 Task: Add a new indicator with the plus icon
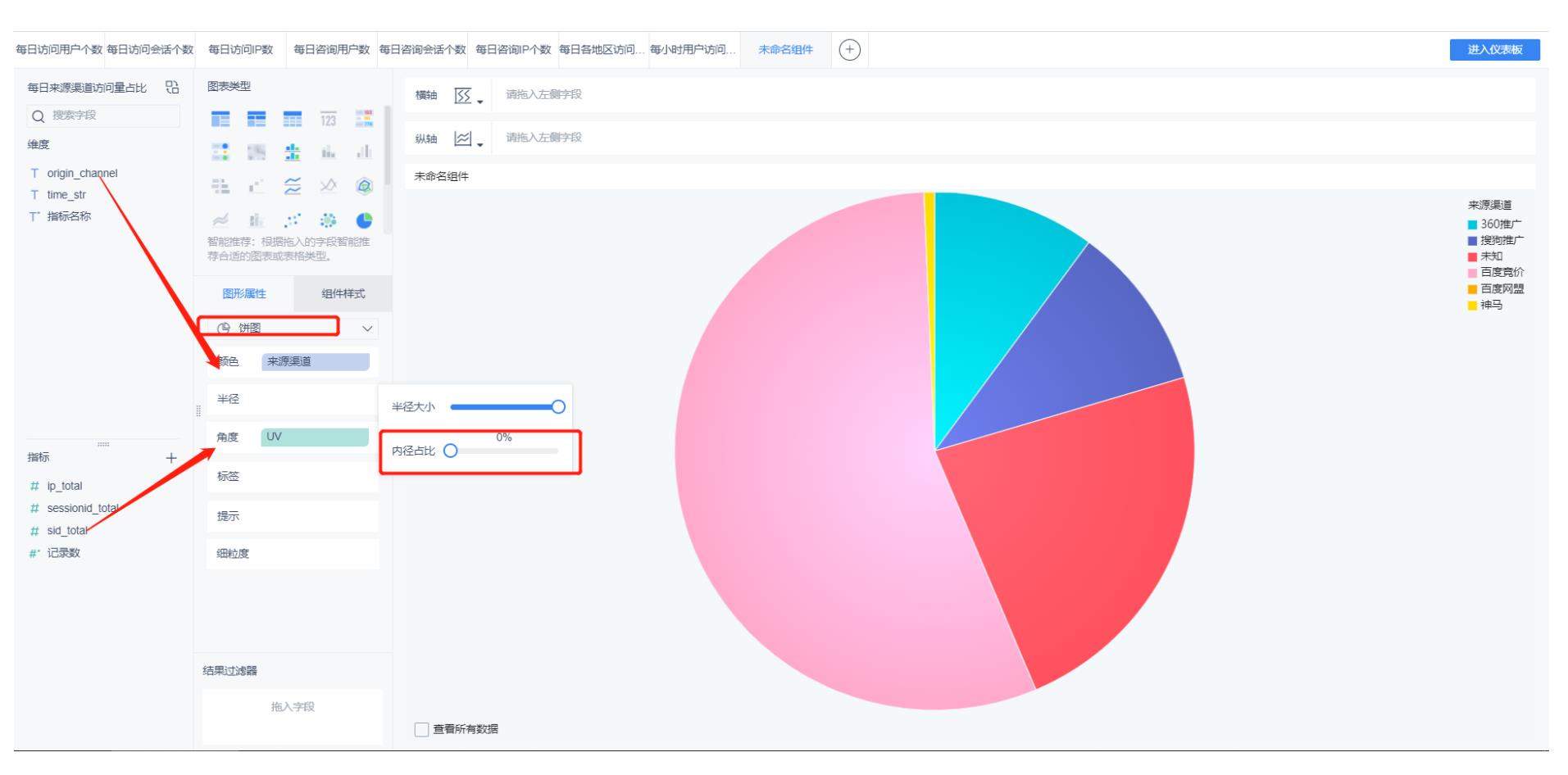[x=171, y=458]
